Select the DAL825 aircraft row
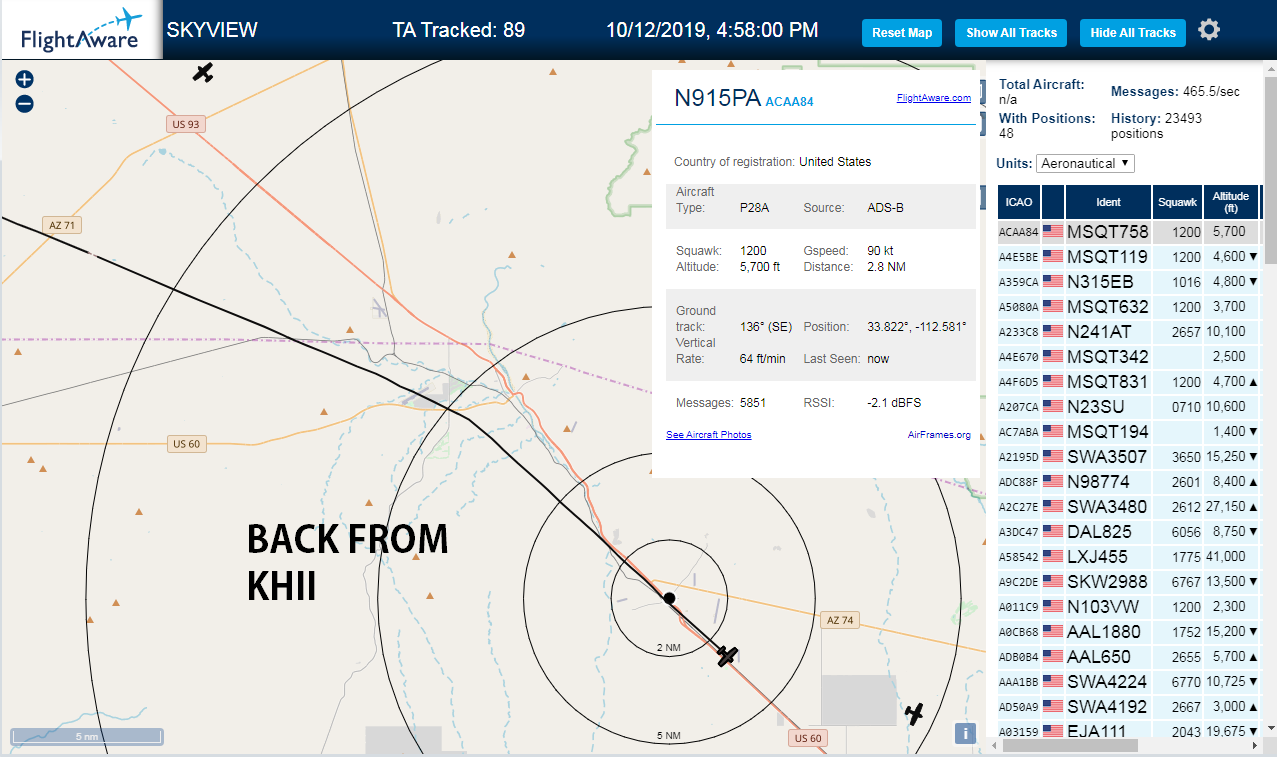The image size is (1277, 757). tap(1129, 531)
